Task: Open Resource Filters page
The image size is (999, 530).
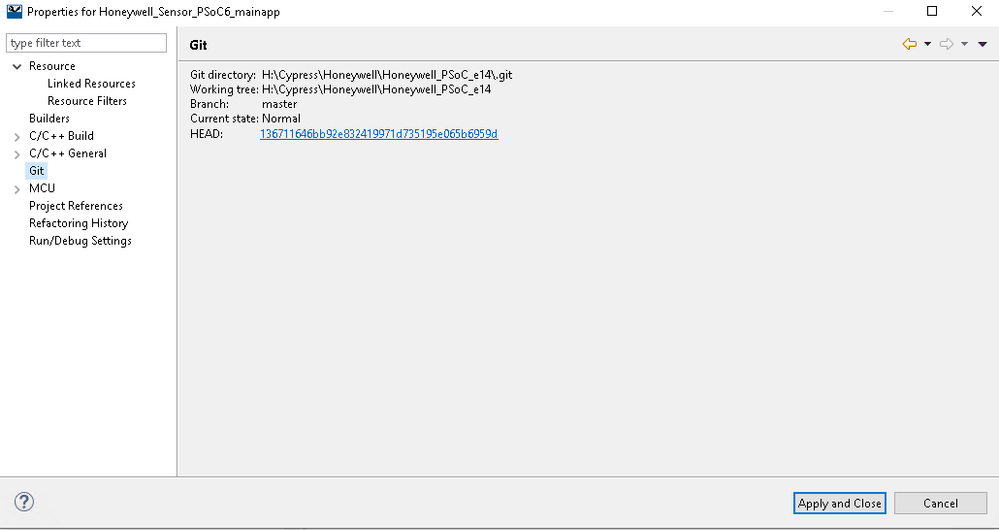Action: [x=87, y=101]
